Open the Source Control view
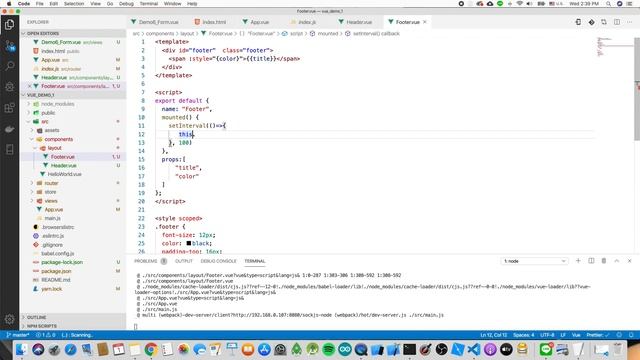Viewport: 640px width, 360px height. (x=9, y=46)
